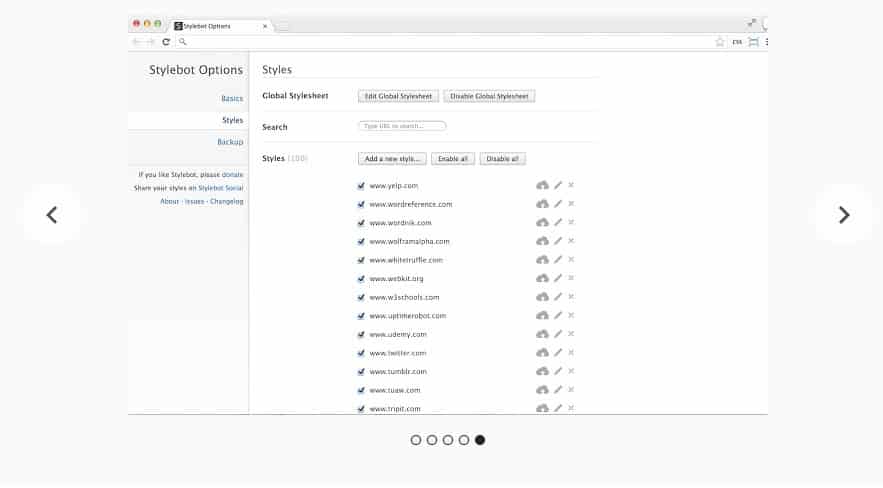
Task: Select the second carousel dot
Action: (x=432, y=440)
